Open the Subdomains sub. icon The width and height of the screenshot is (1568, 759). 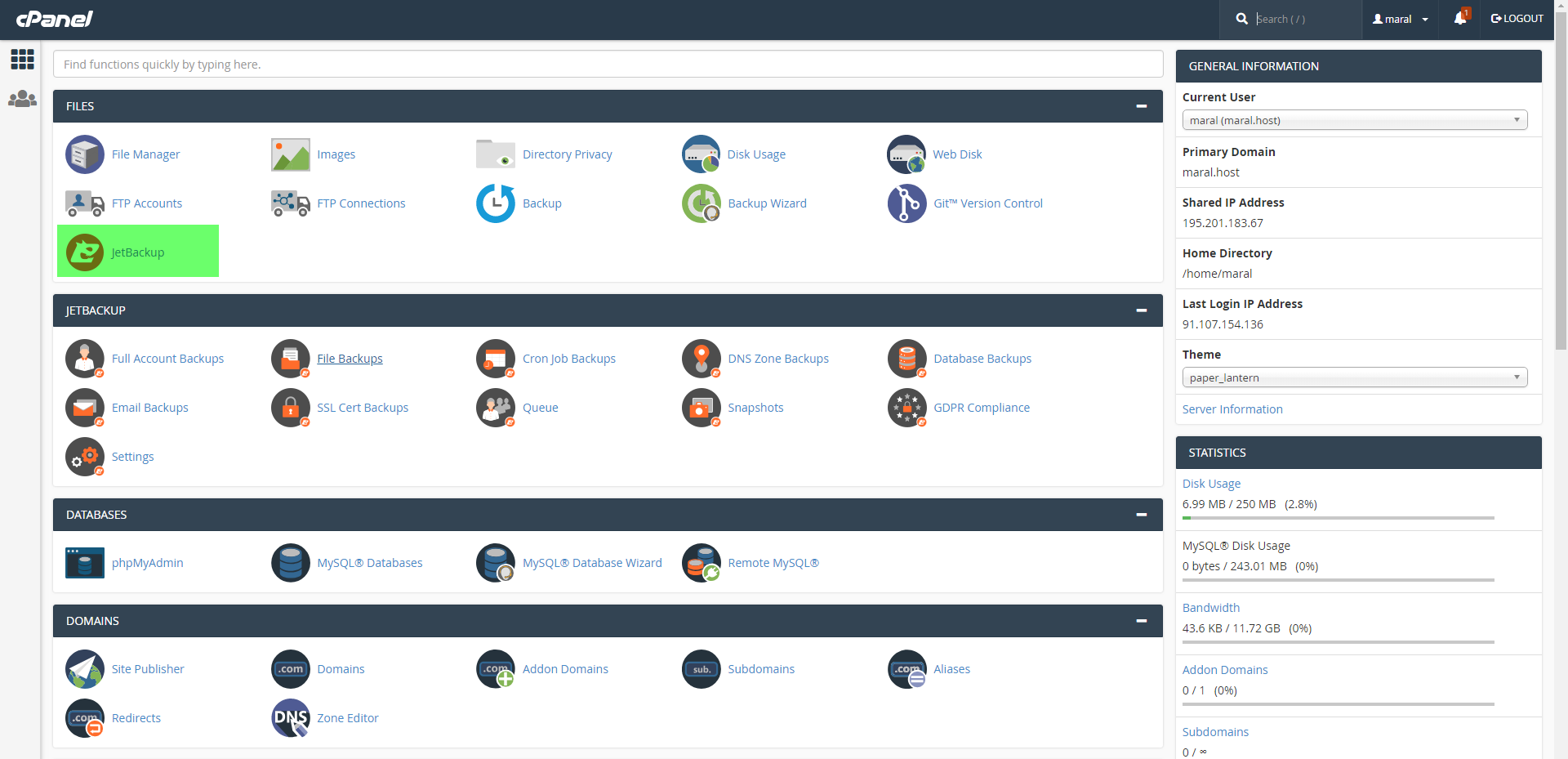(702, 669)
